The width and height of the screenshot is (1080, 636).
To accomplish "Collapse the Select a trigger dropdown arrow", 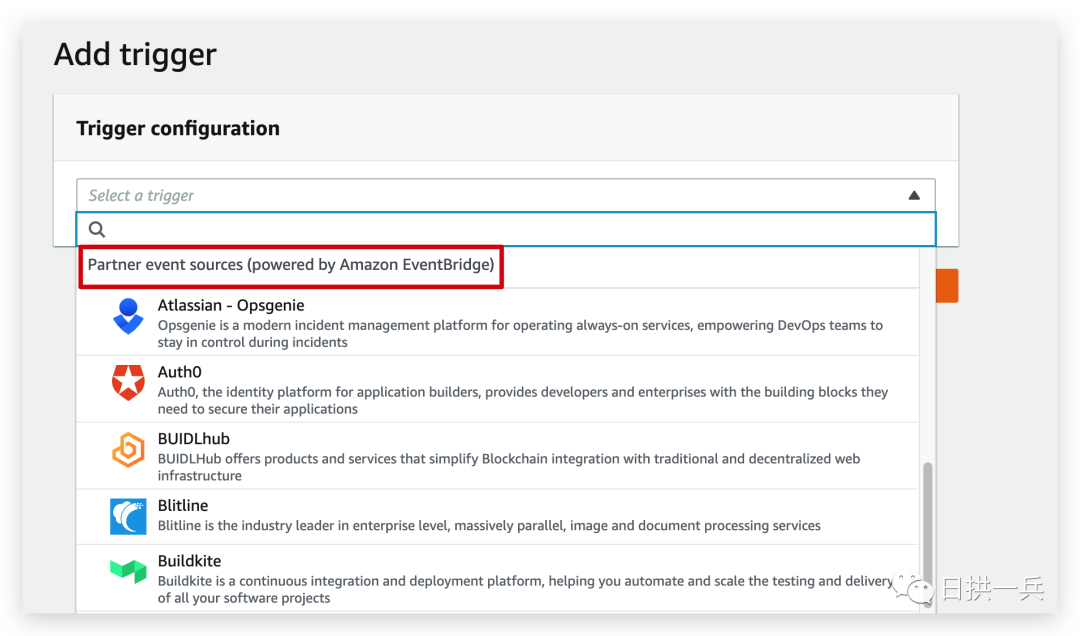I will click(914, 196).
